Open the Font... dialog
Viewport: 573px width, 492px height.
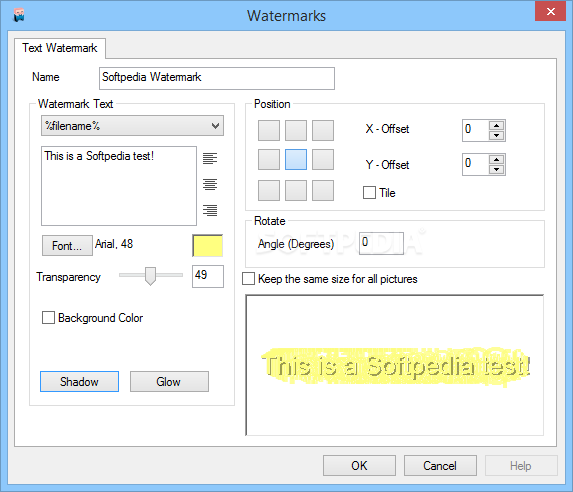[67, 245]
